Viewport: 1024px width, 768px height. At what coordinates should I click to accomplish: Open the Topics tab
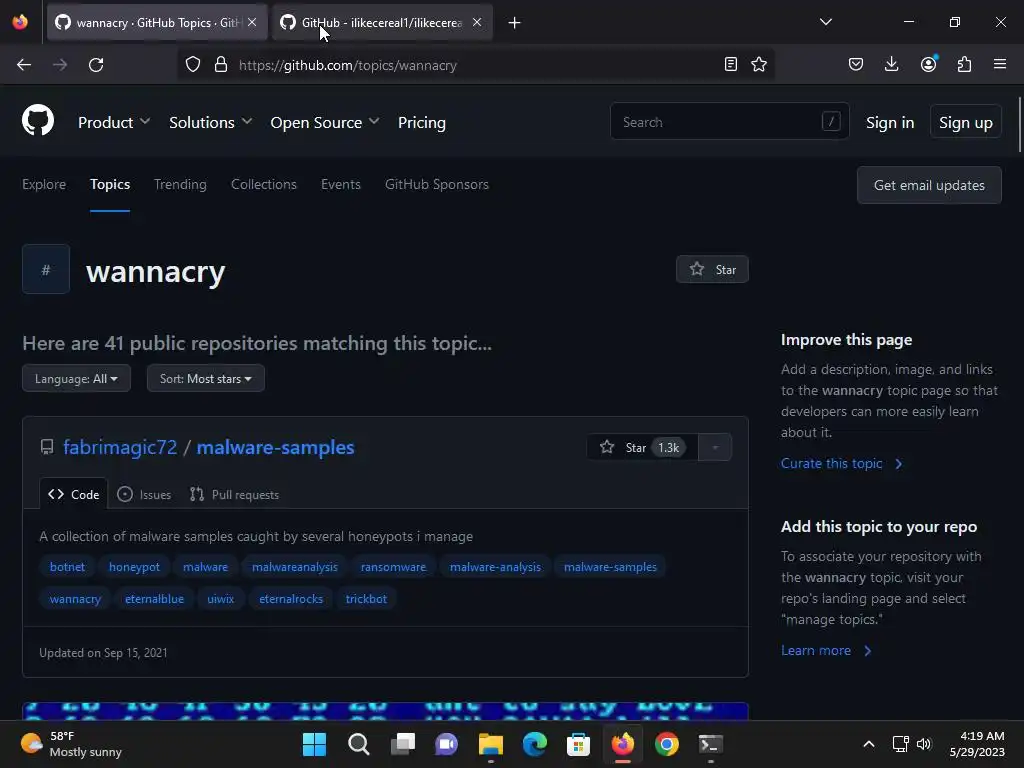tap(110, 184)
